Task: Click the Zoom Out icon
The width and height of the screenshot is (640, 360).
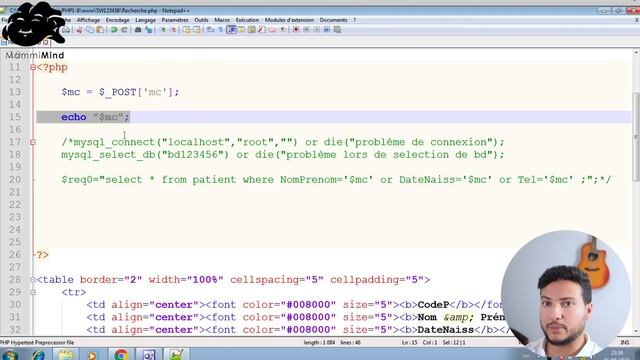Action: (x=173, y=30)
